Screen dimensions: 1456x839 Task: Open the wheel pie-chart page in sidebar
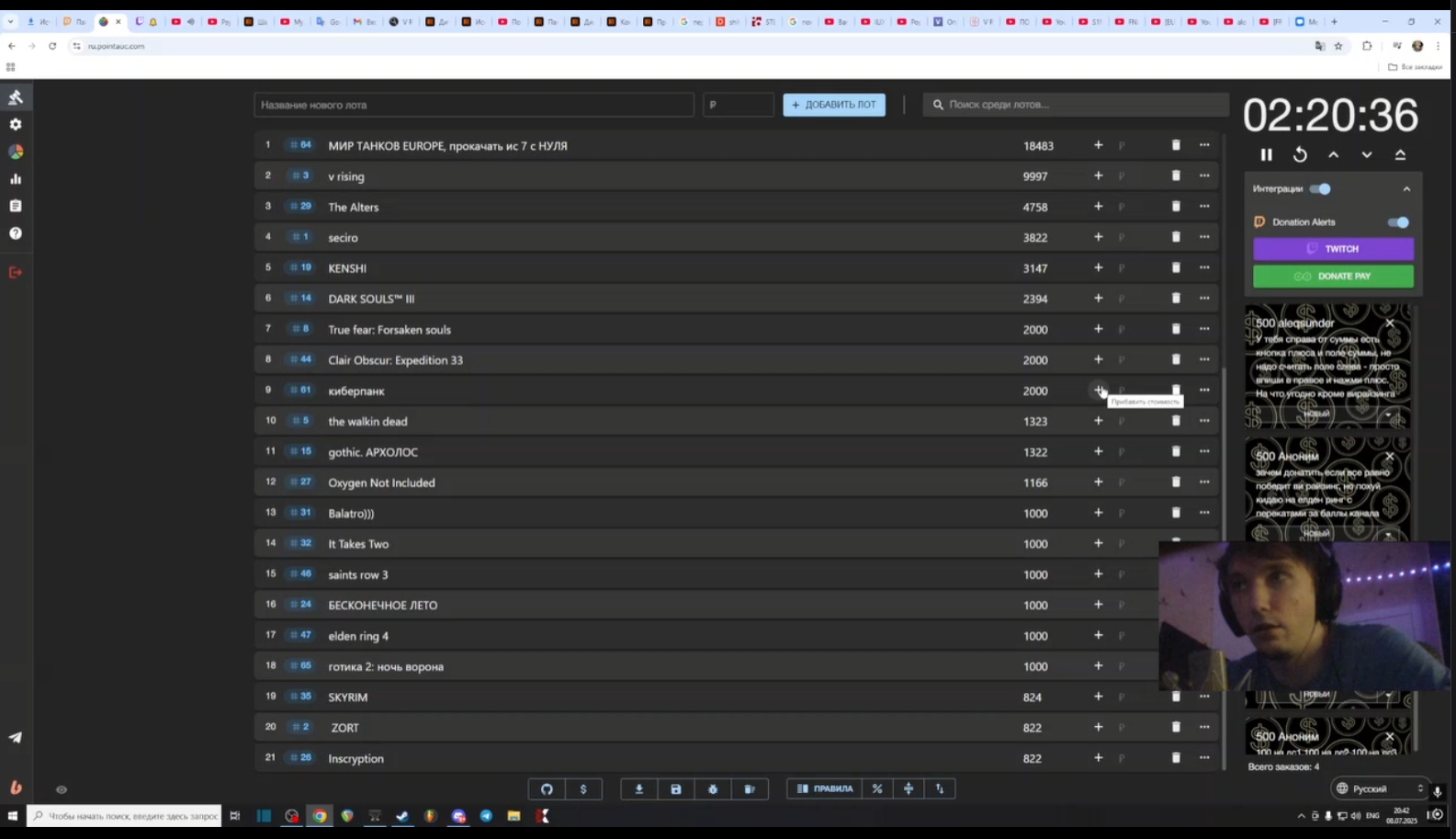click(16, 152)
